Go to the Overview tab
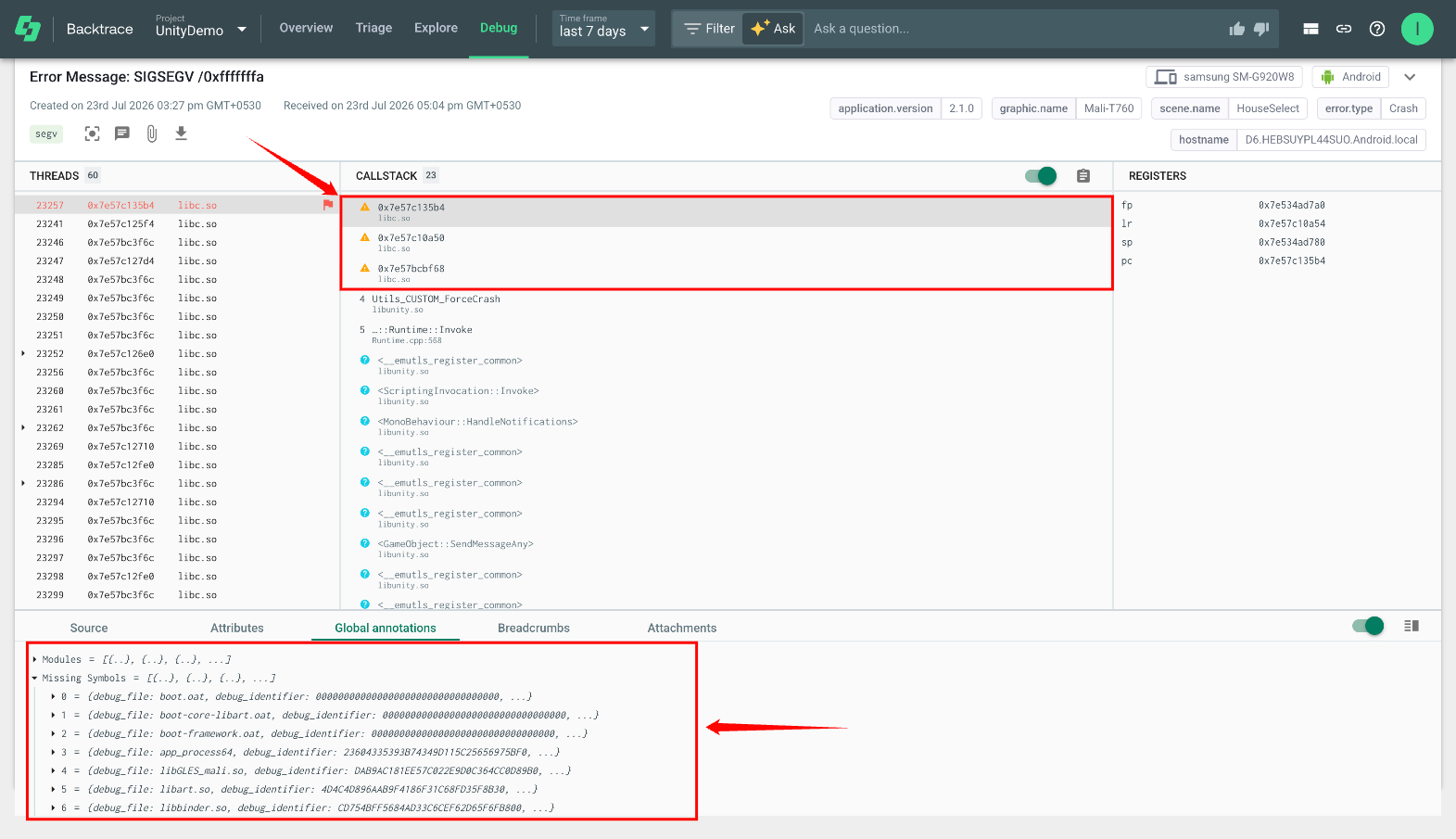This screenshot has width=1456, height=839. click(306, 28)
